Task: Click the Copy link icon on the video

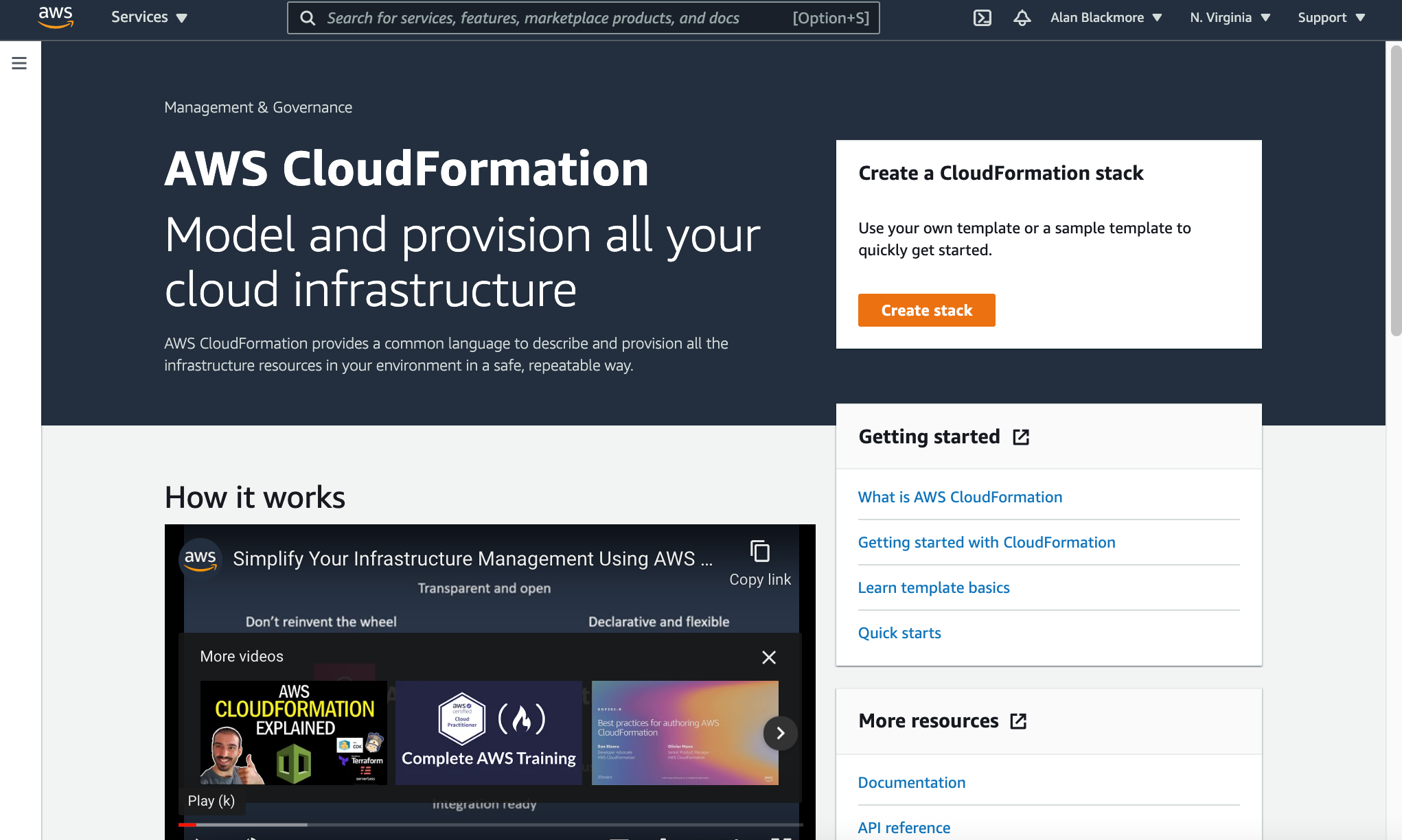Action: (760, 553)
